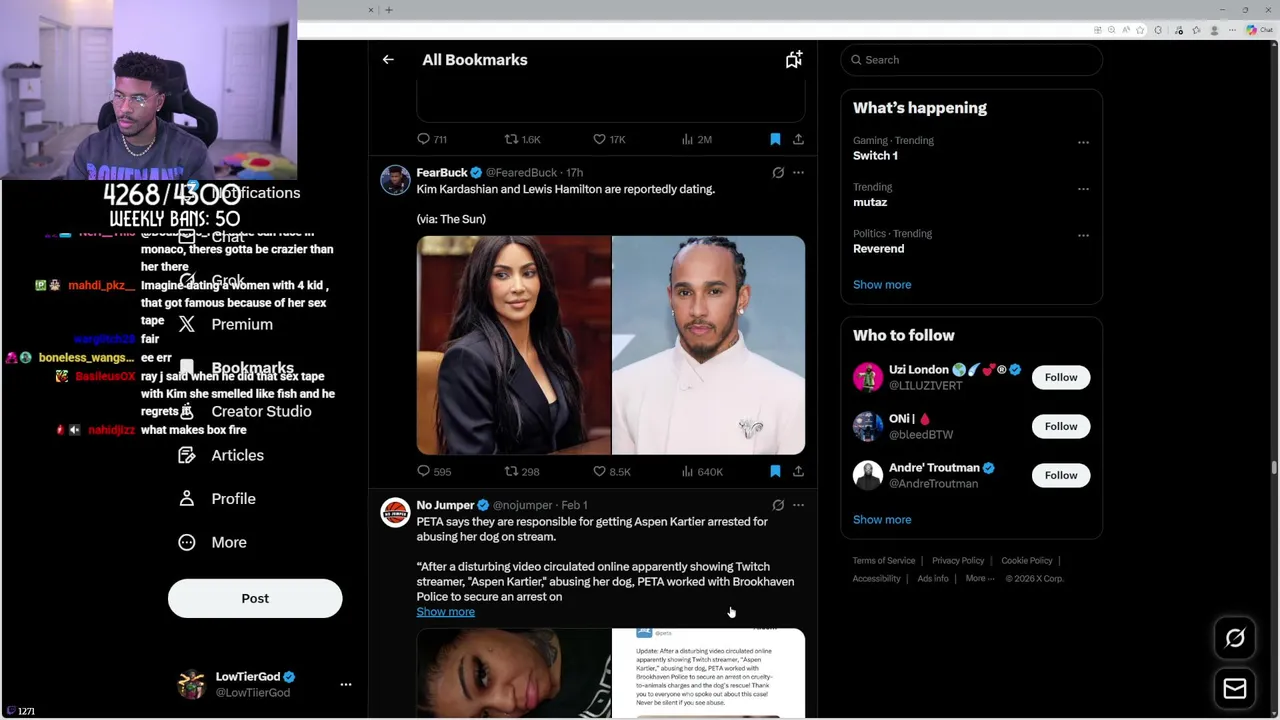Expand No Jumper post with Show more

click(445, 612)
